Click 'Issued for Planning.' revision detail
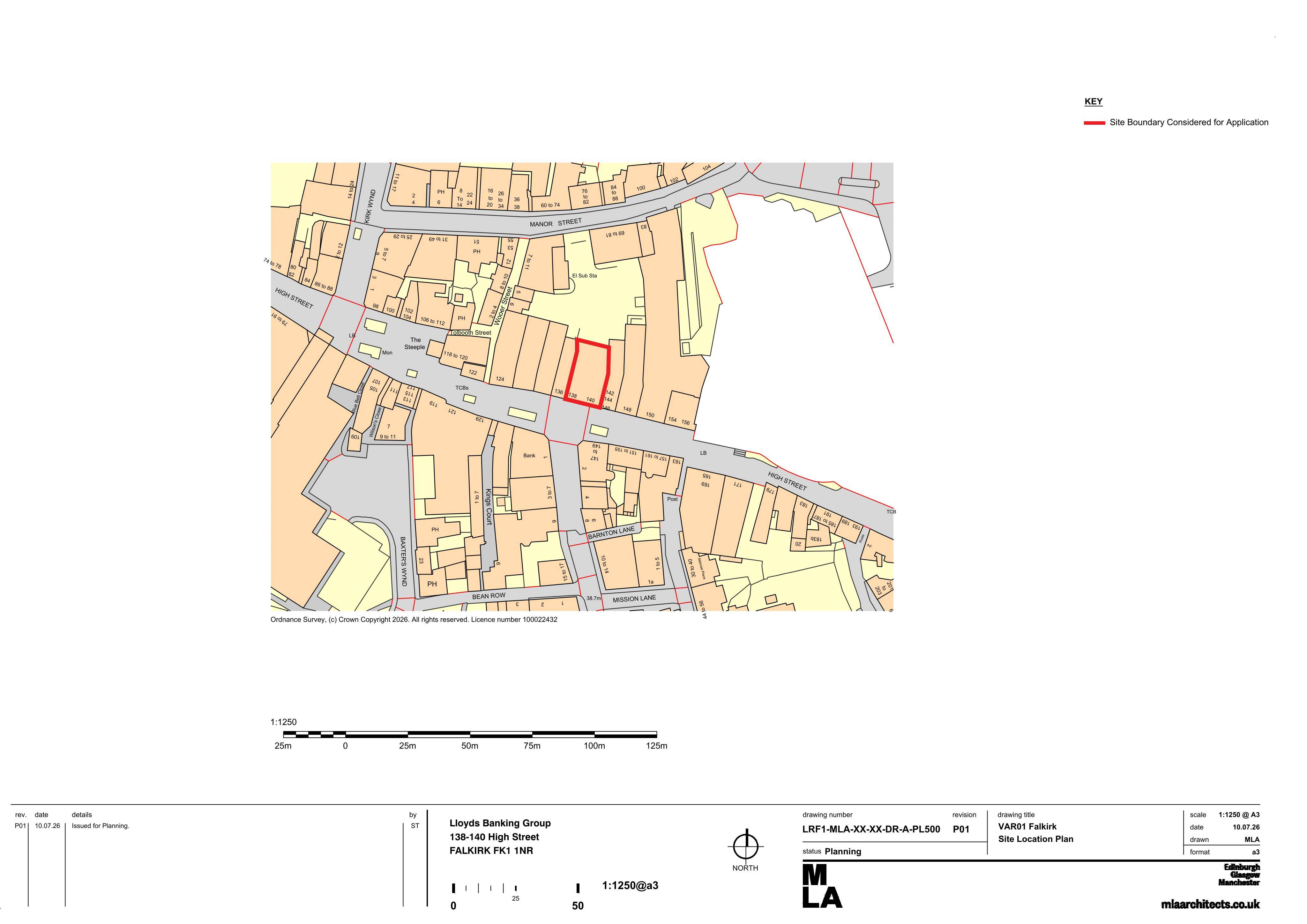Viewport: 1307px width, 924px height. click(100, 826)
